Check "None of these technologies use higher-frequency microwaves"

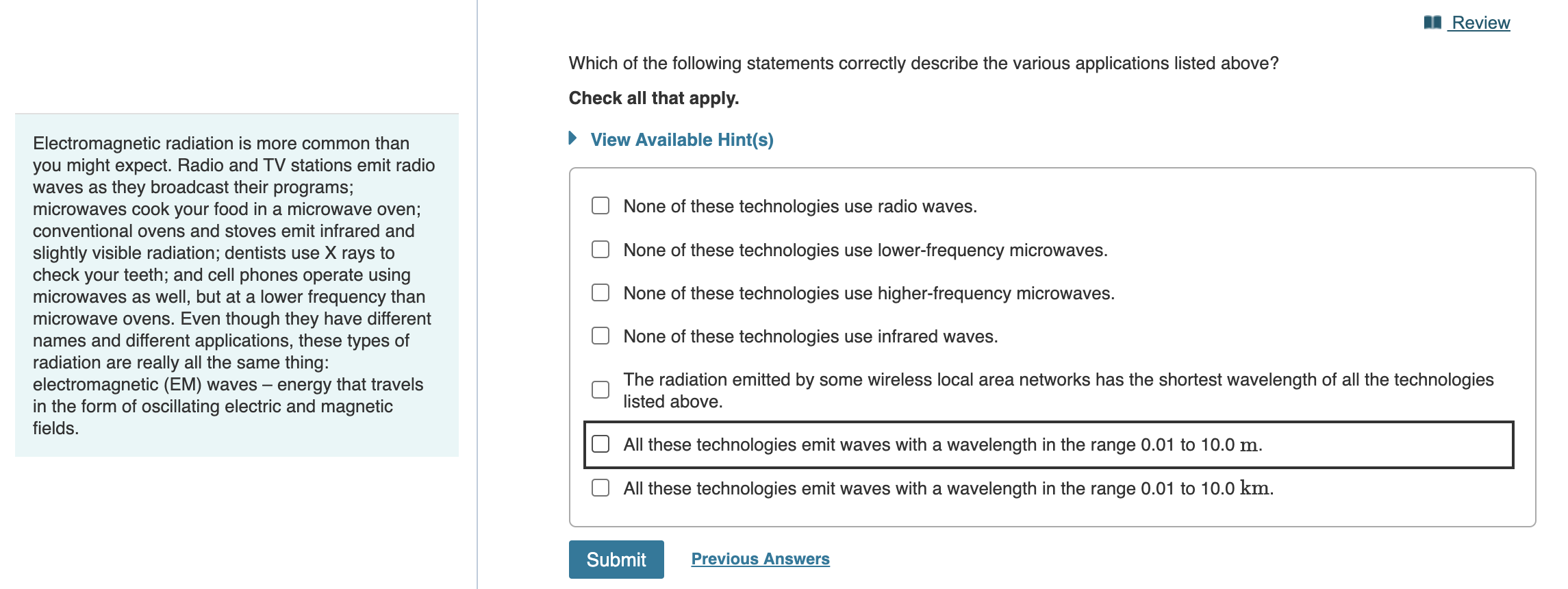coord(600,292)
